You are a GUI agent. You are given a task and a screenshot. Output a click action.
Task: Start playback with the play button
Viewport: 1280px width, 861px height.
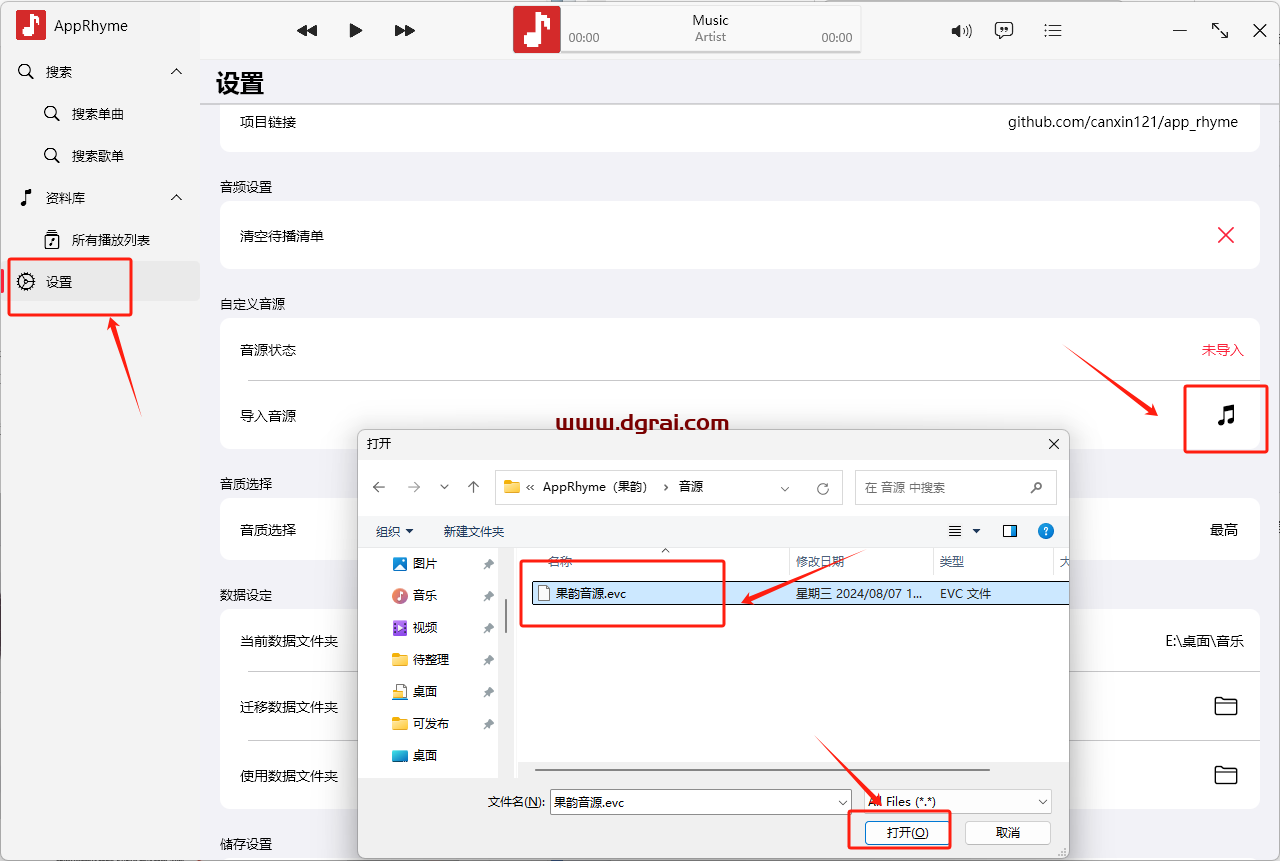coord(355,30)
